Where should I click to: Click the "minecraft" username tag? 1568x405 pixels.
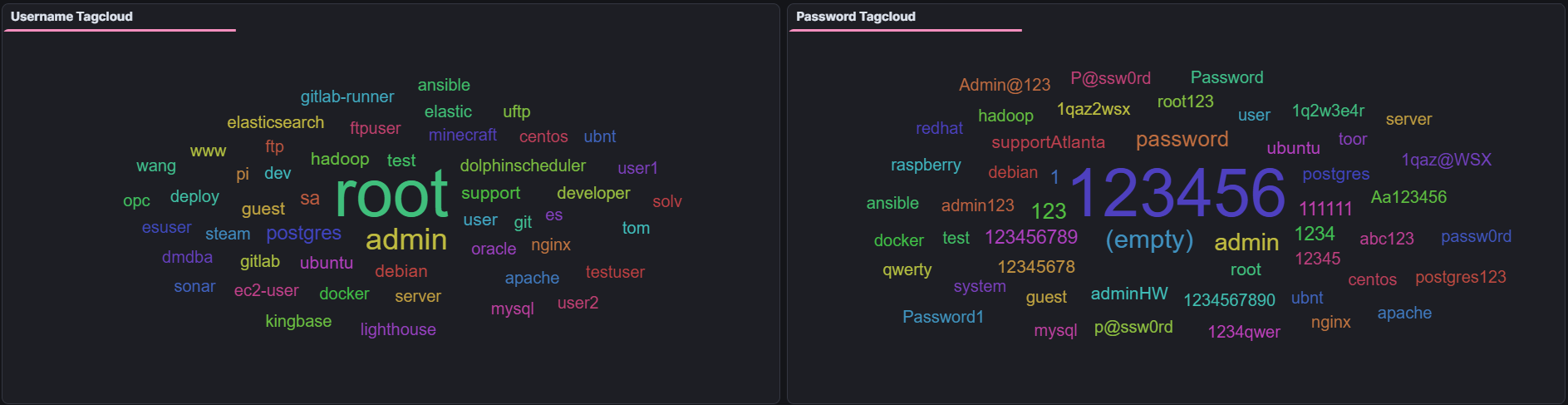pyautogui.click(x=462, y=135)
